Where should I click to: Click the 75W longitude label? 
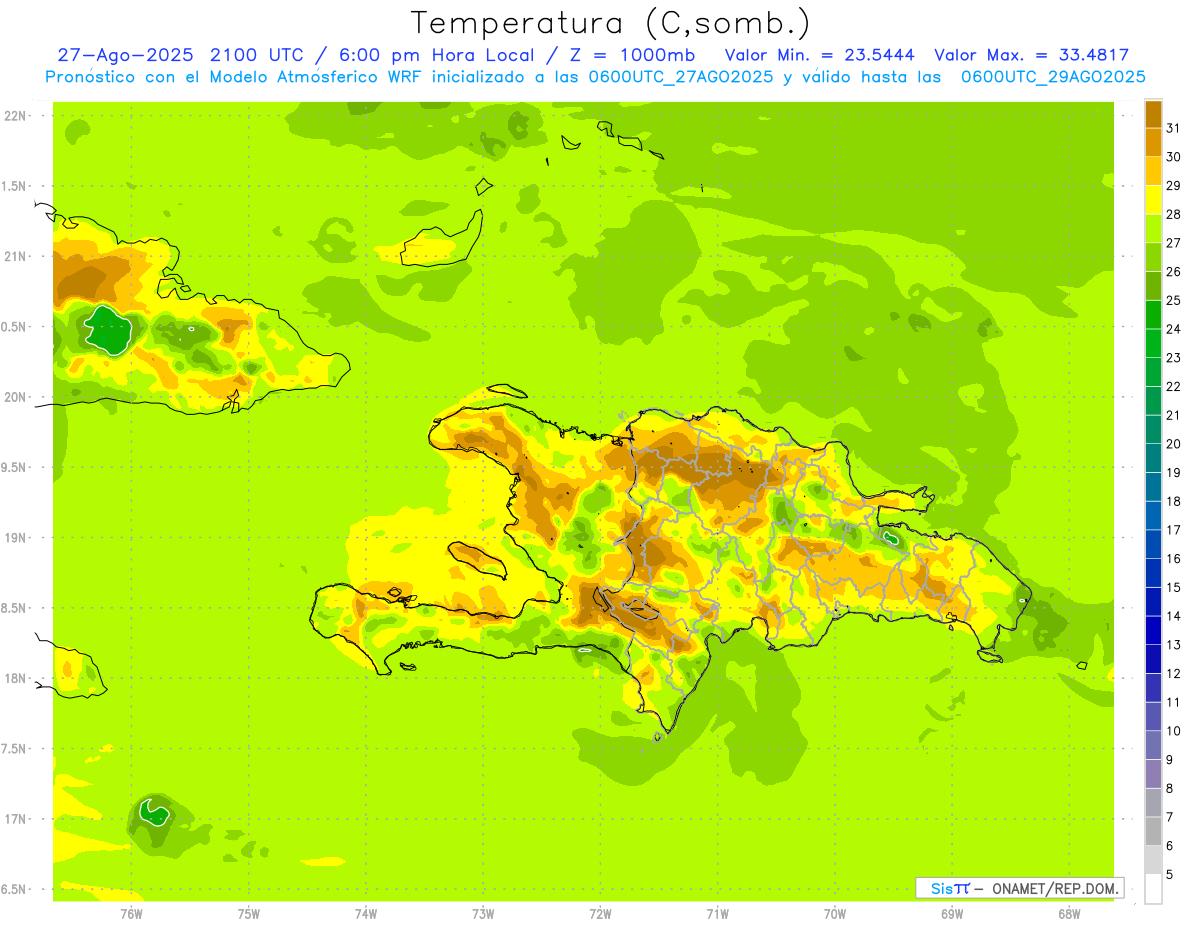point(248,913)
